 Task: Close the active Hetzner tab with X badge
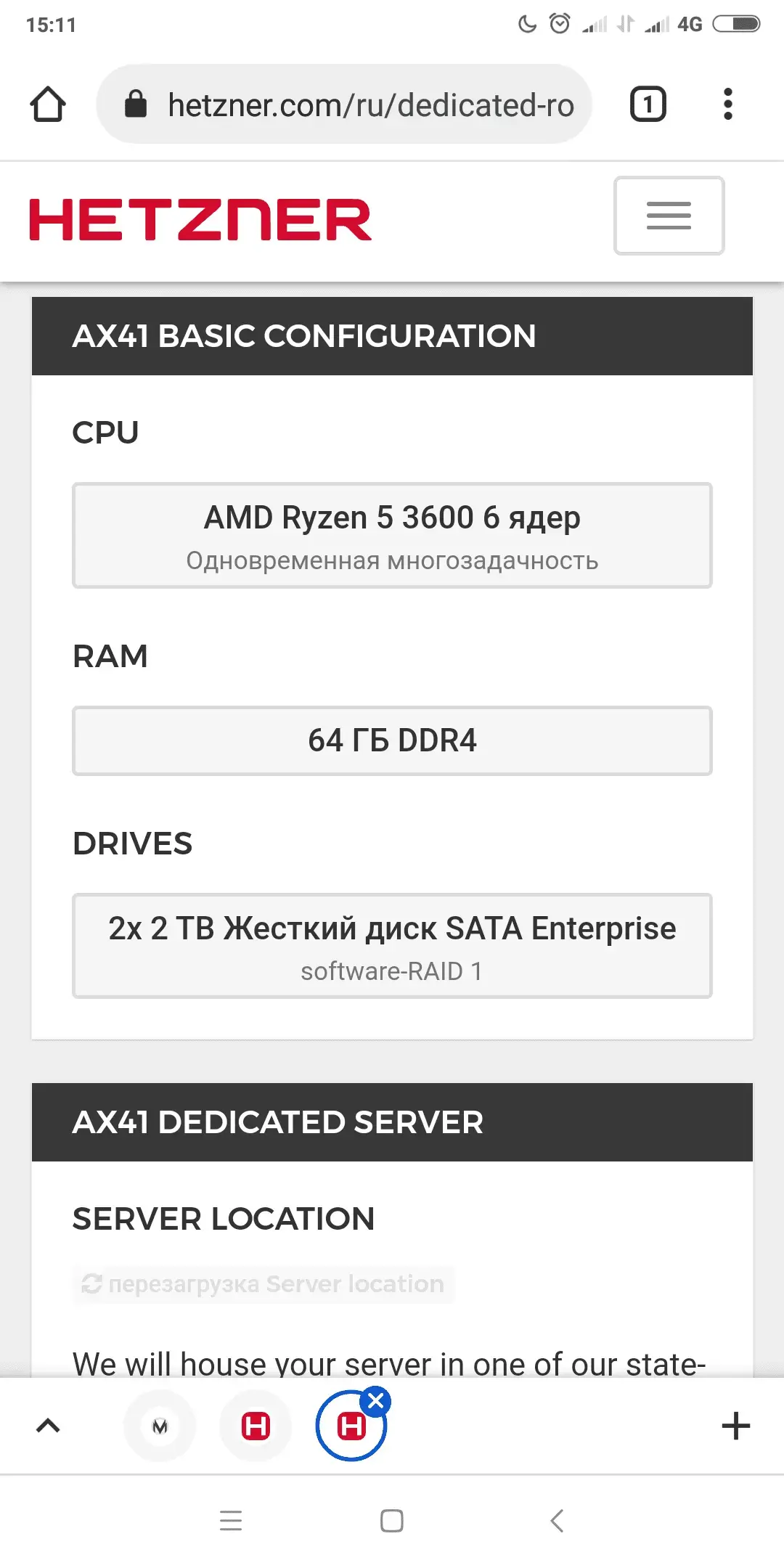pos(376,1401)
